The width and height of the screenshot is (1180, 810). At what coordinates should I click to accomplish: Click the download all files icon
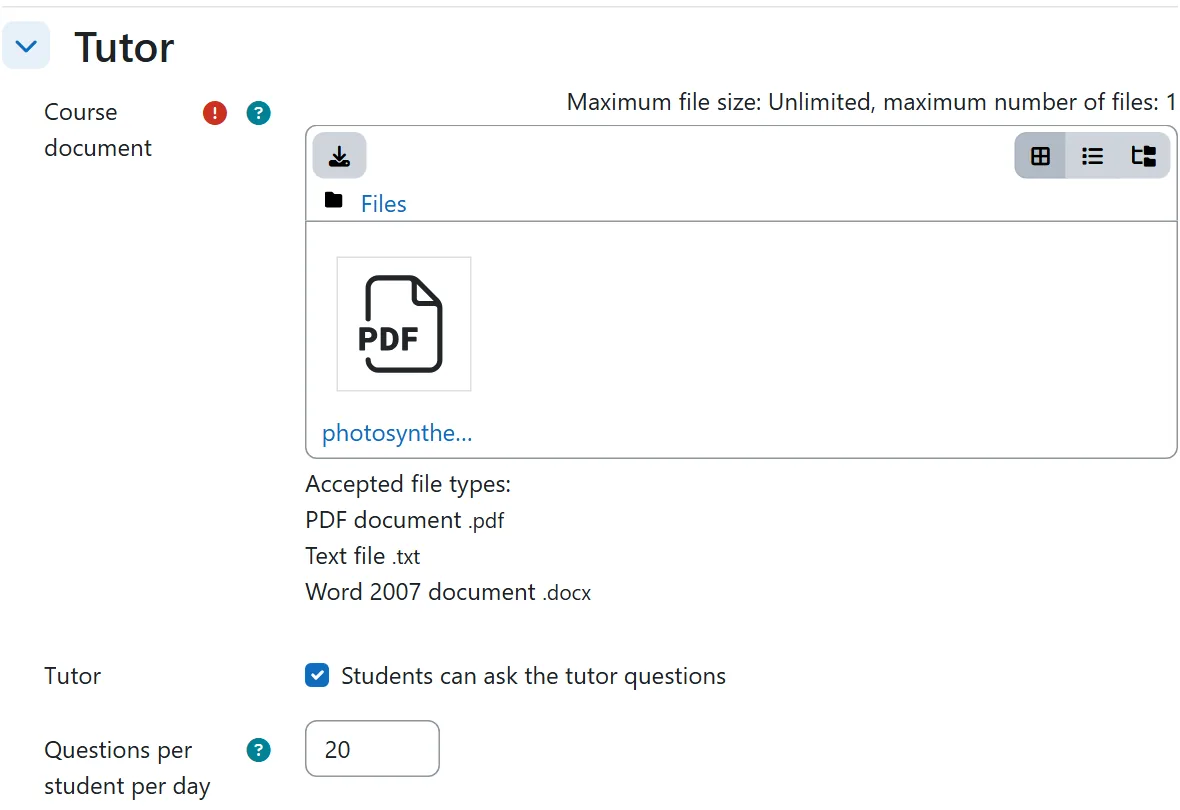(x=339, y=156)
